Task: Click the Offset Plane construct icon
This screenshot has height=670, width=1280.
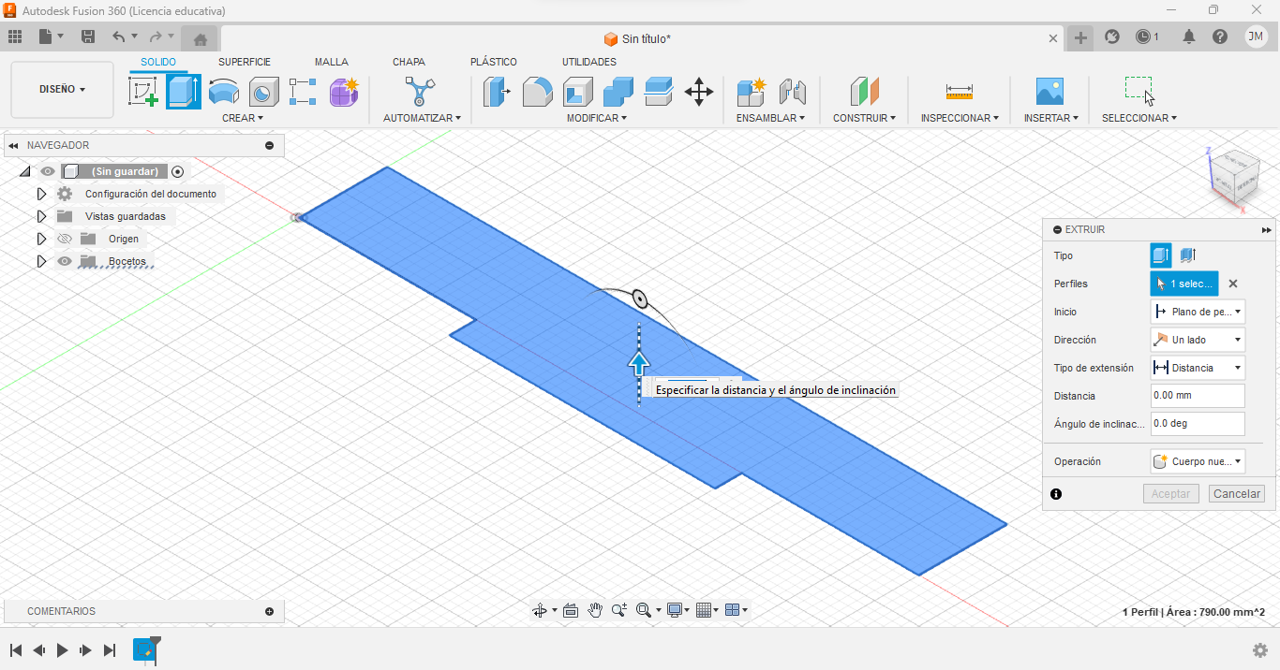Action: click(864, 92)
